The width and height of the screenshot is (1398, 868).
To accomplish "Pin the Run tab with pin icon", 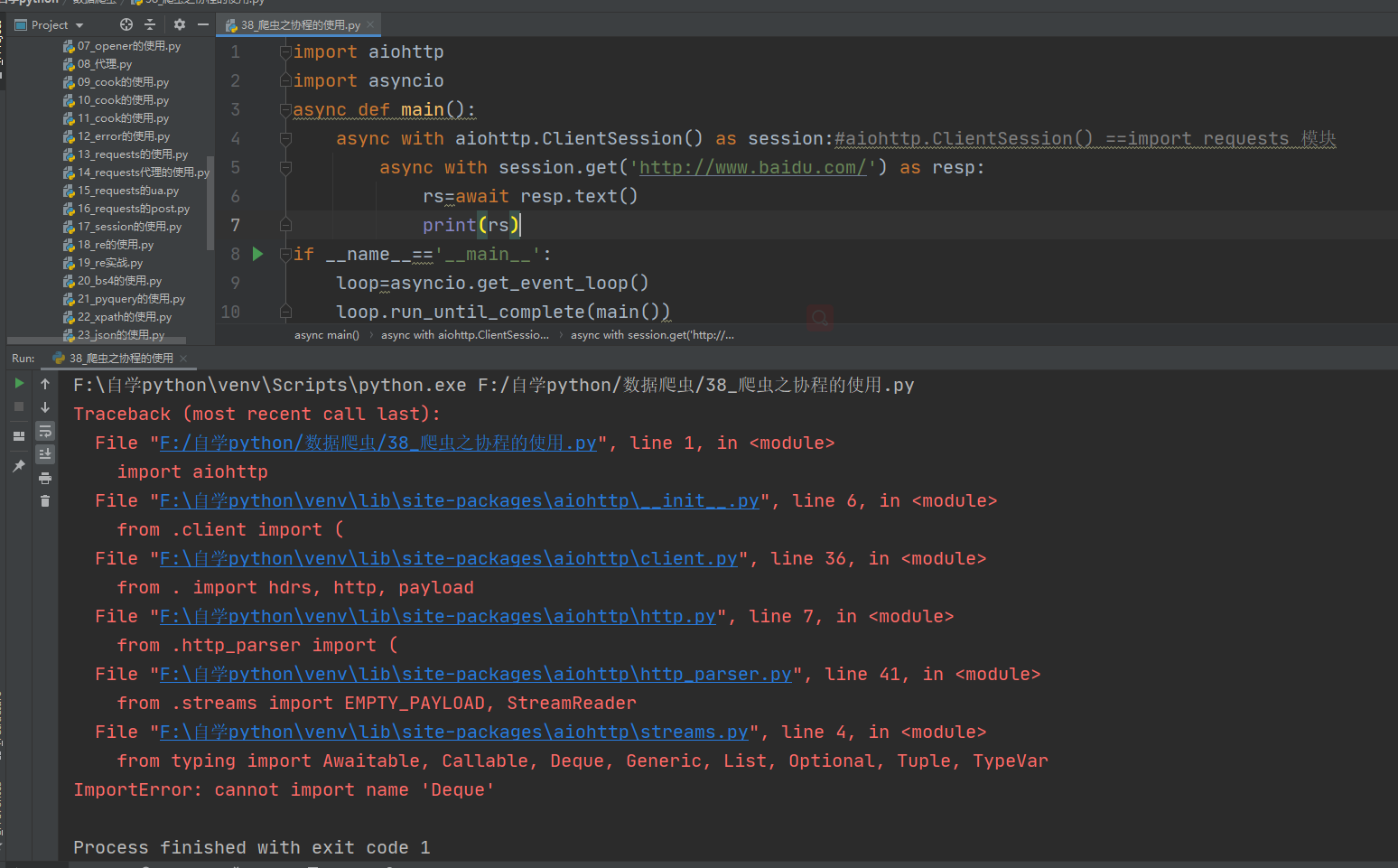I will pos(19,466).
